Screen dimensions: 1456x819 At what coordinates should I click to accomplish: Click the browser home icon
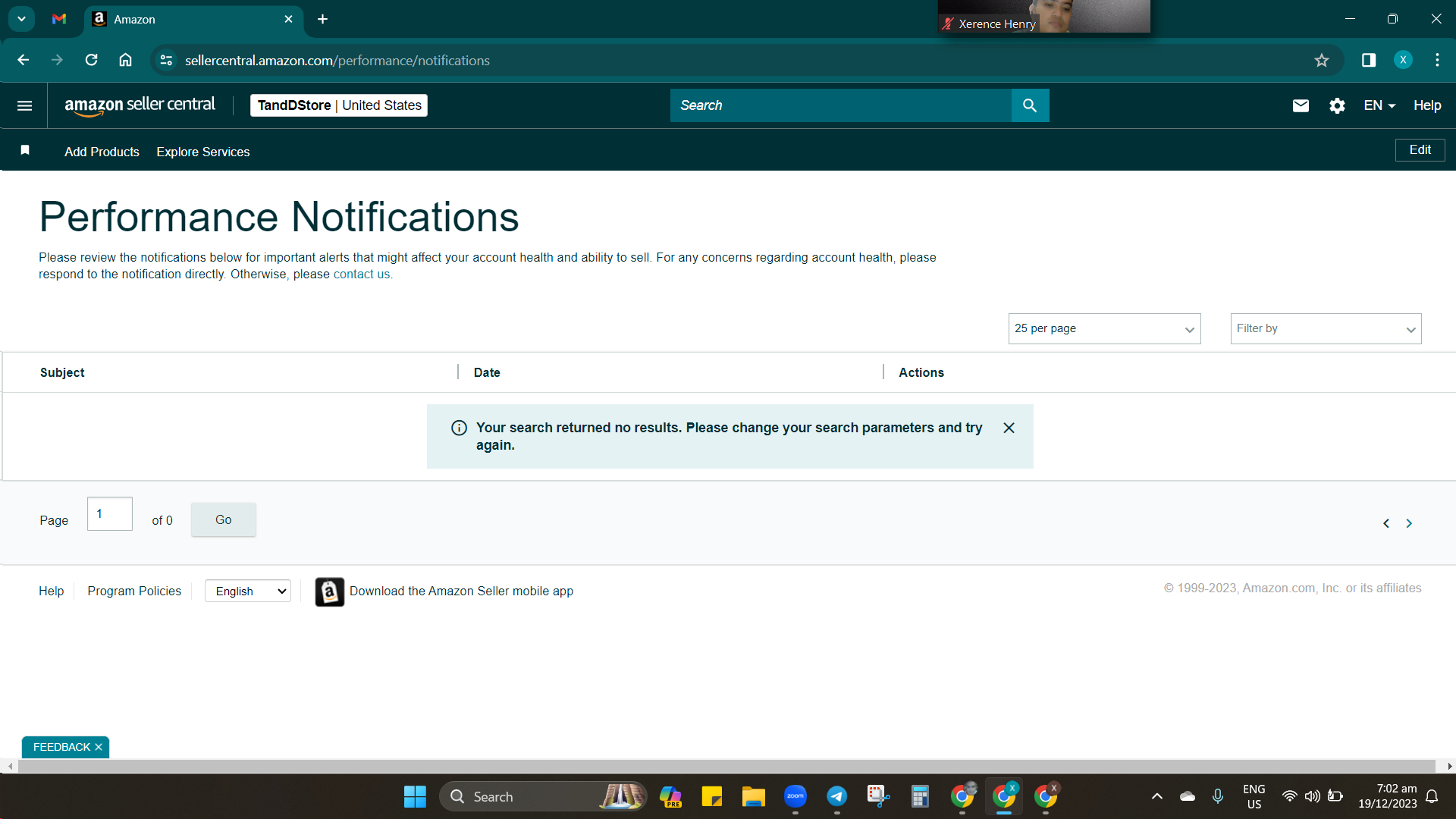[125, 60]
